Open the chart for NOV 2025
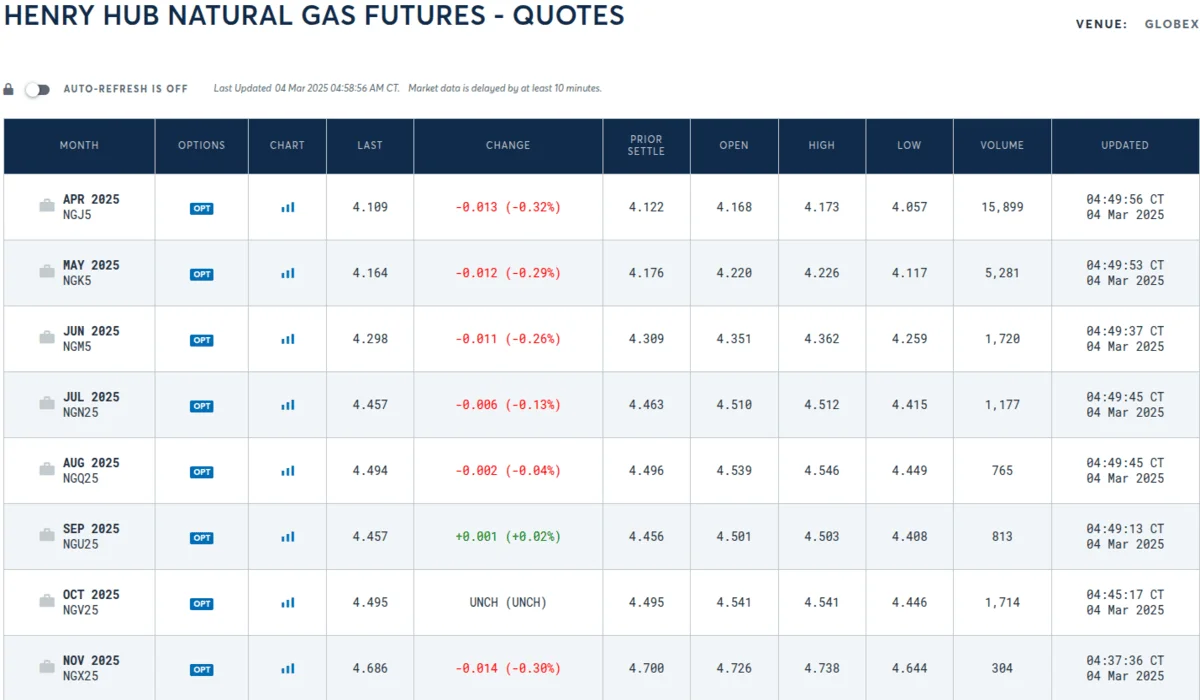Screen dimensions: 1200x700 (287, 668)
